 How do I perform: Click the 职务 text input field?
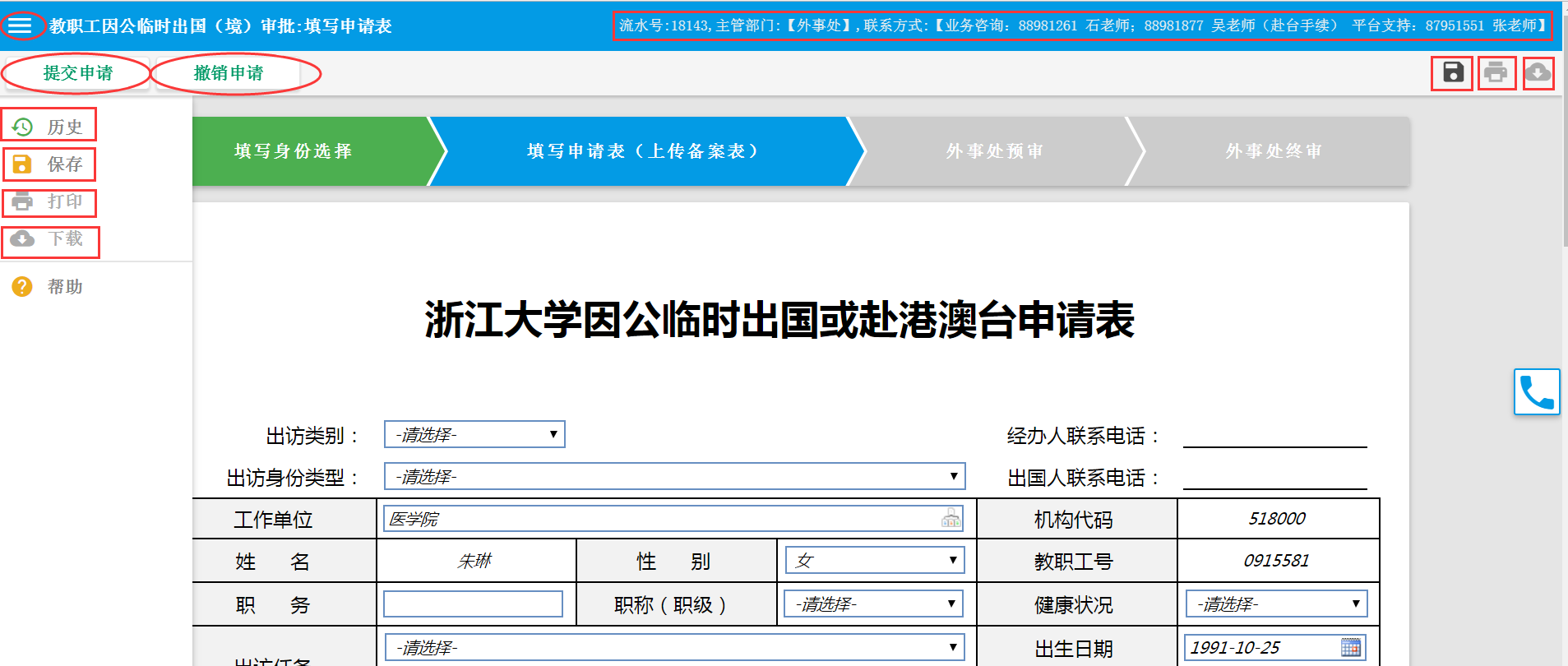coord(473,604)
